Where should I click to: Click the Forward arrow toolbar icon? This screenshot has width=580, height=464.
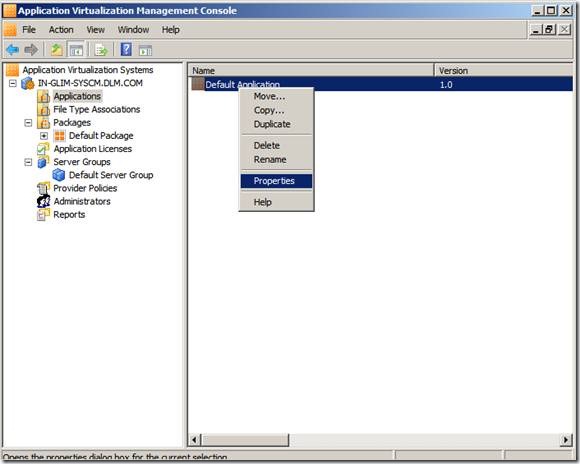(31, 49)
